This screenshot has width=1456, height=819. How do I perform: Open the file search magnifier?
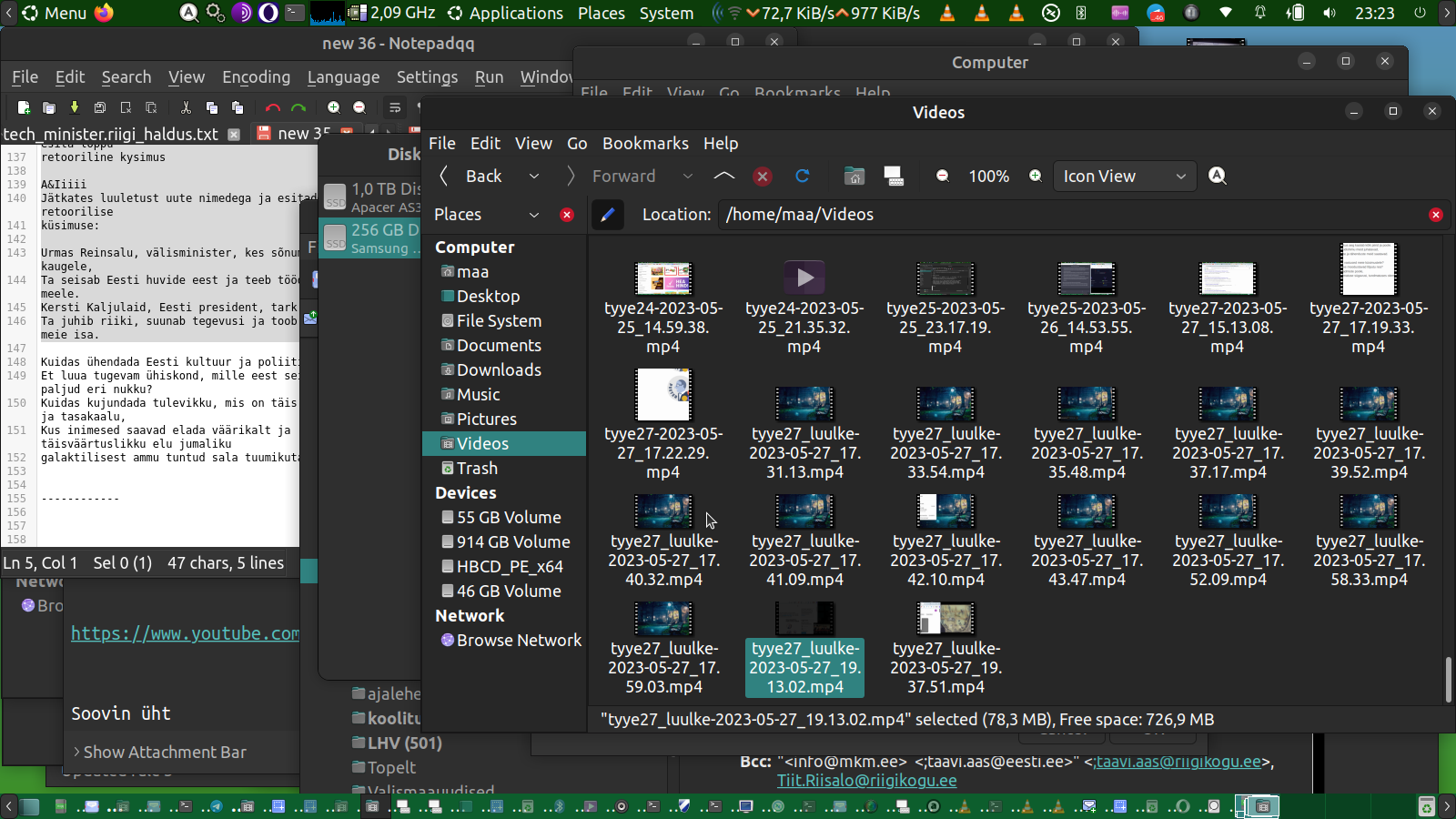1218,177
